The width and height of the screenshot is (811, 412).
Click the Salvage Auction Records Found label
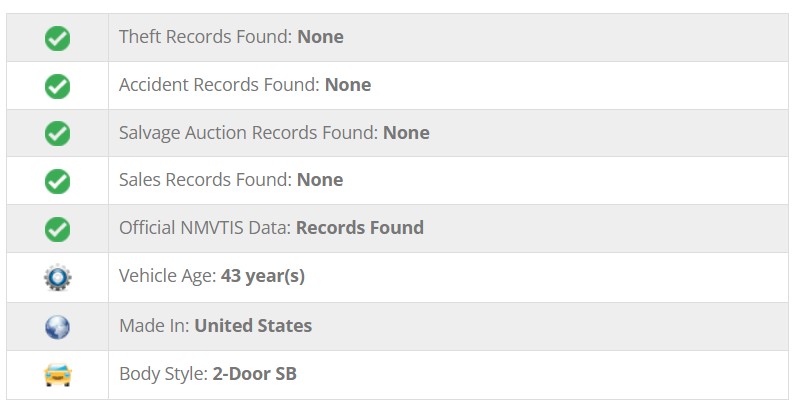coord(249,133)
